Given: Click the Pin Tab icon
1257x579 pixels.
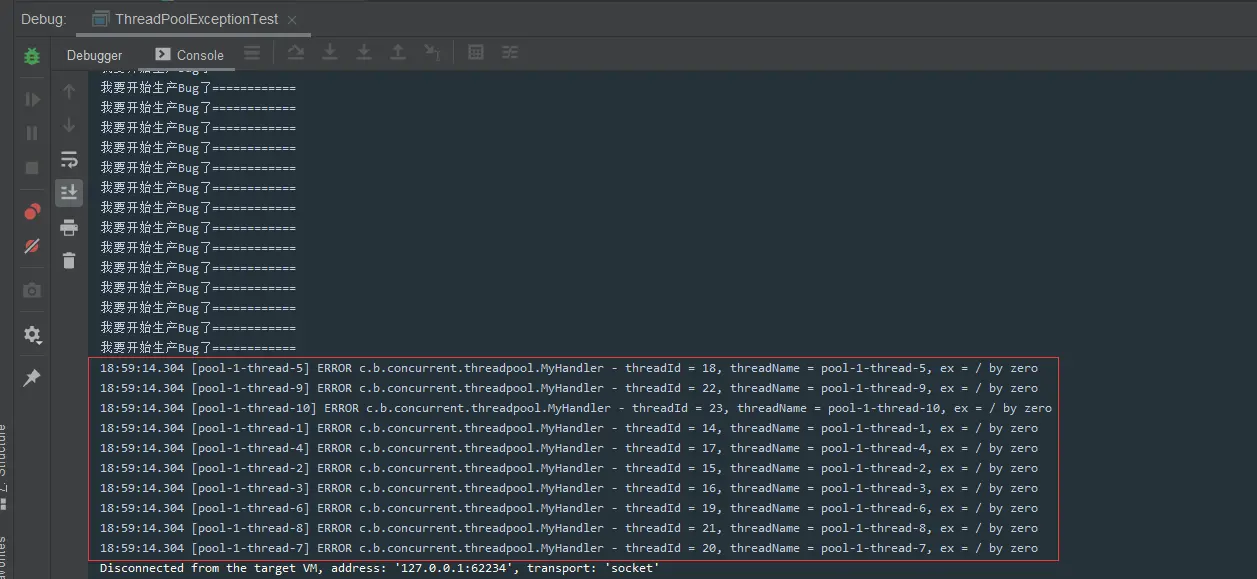Looking at the screenshot, I should (32, 378).
